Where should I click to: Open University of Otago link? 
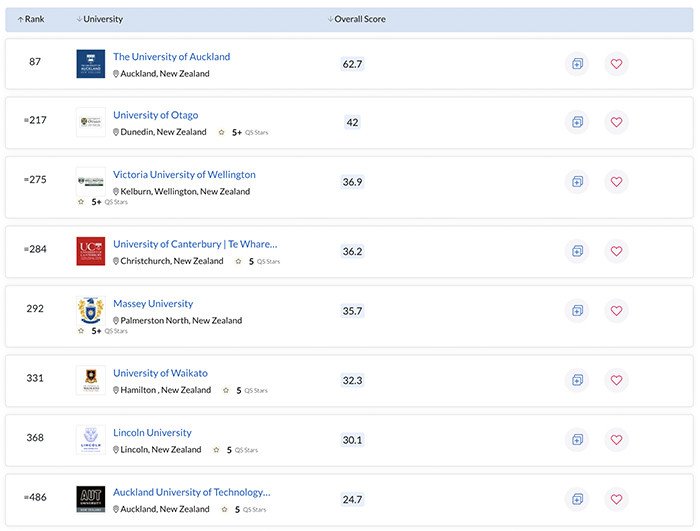coord(155,115)
